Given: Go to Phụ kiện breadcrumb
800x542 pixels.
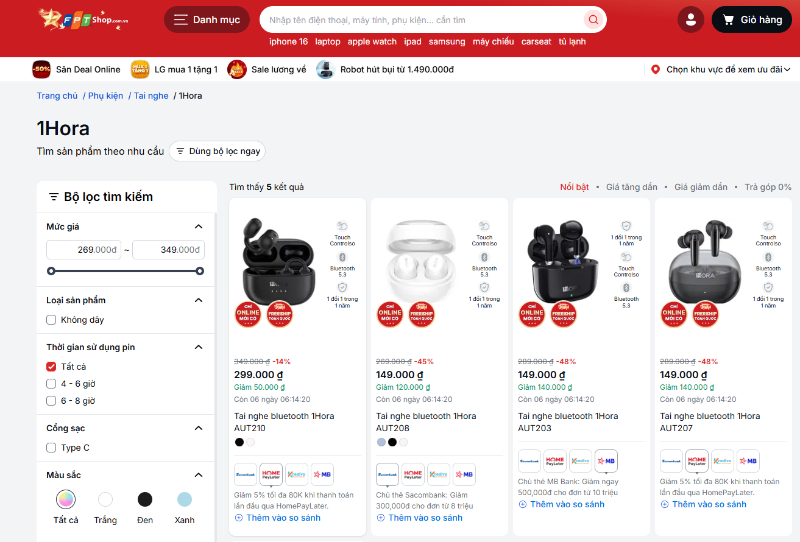Looking at the screenshot, I should click(x=106, y=96).
